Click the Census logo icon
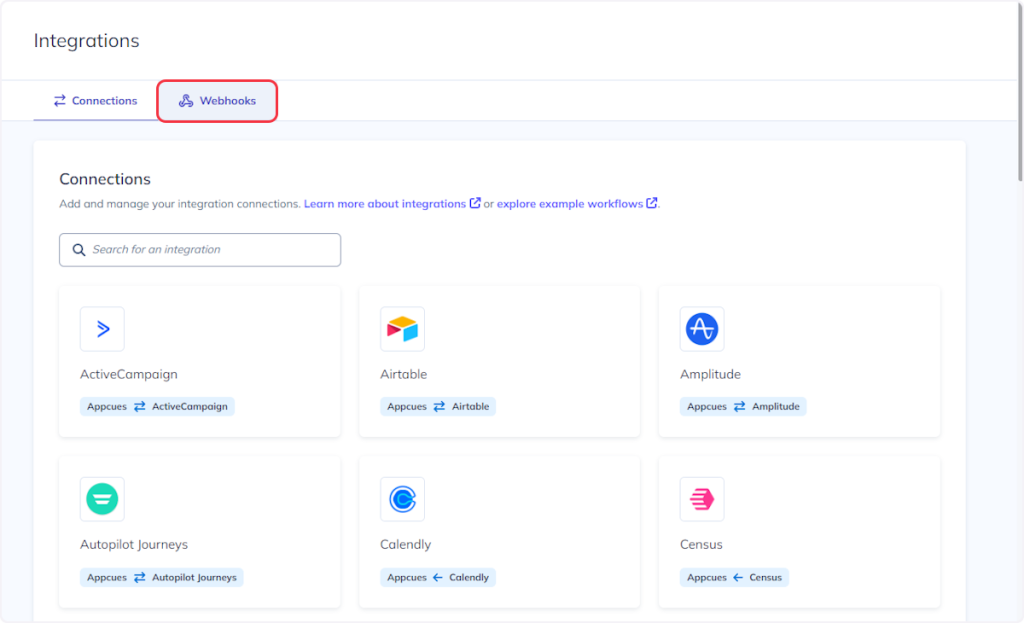Screen dimensions: 1024x623 point(702,499)
